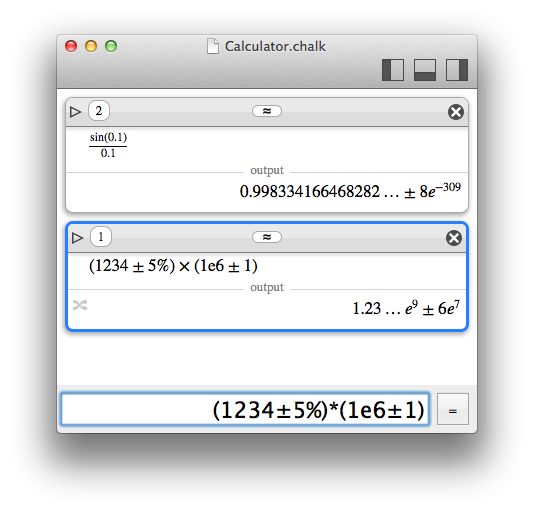The height and width of the screenshot is (512, 534).
Task: Remove computation 2 with its X icon
Action: [x=456, y=112]
